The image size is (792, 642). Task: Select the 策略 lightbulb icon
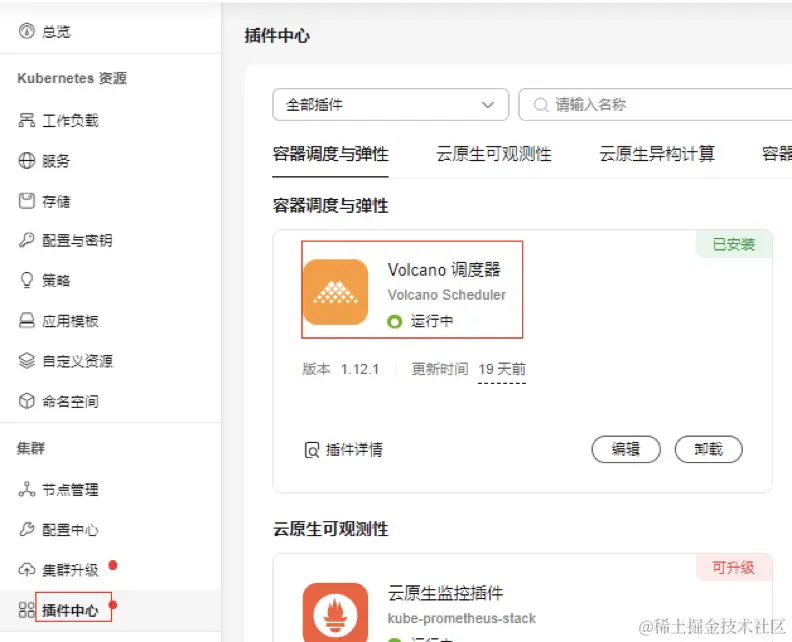click(x=27, y=280)
